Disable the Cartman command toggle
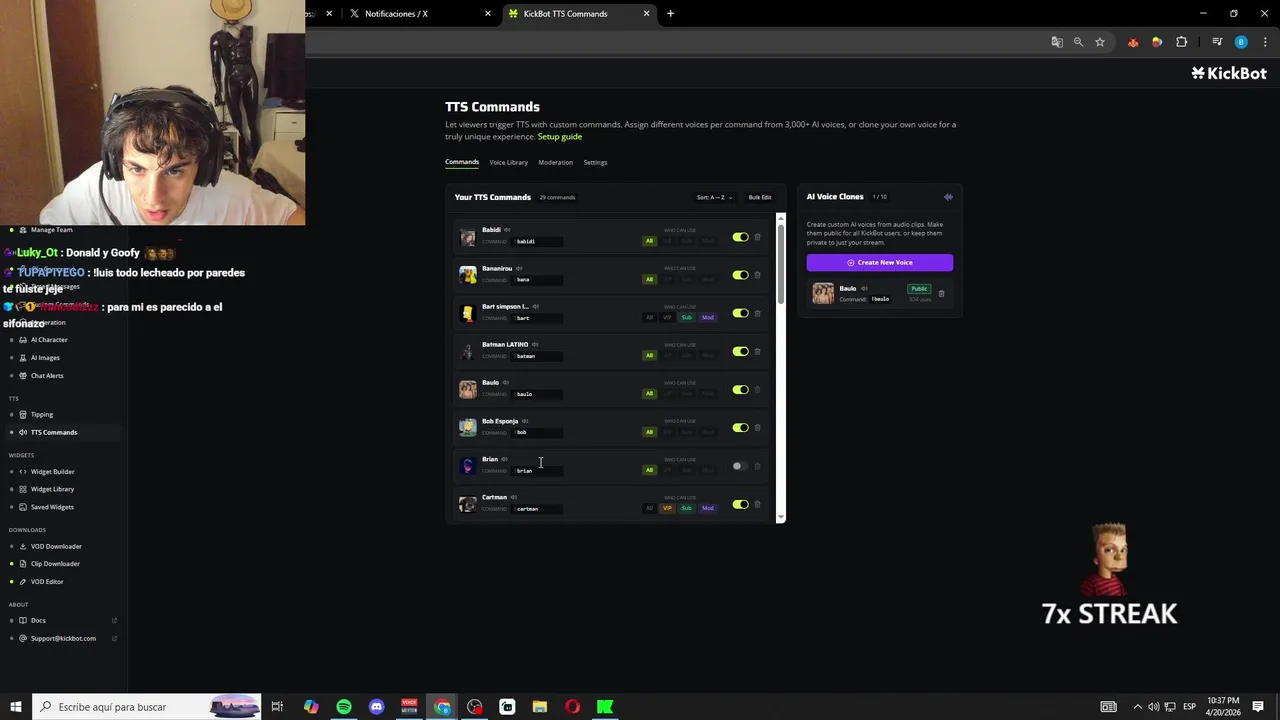The height and width of the screenshot is (720, 1280). (x=740, y=504)
